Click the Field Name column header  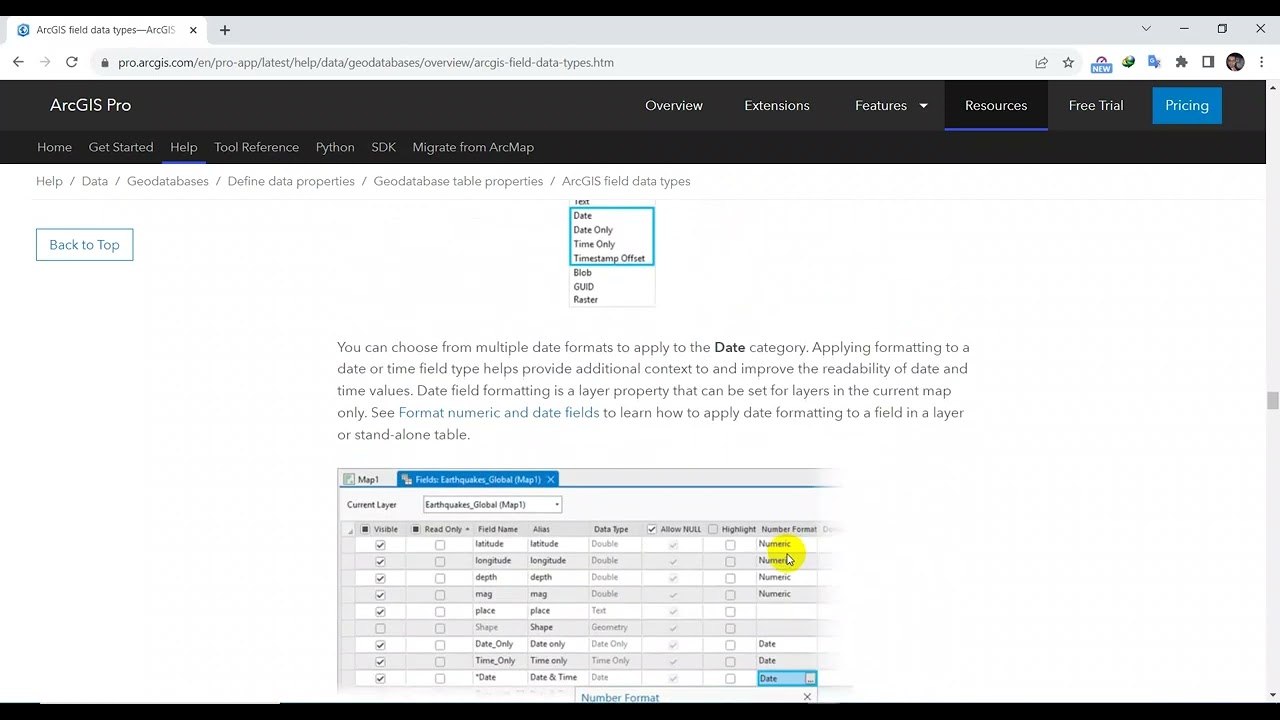click(x=498, y=529)
